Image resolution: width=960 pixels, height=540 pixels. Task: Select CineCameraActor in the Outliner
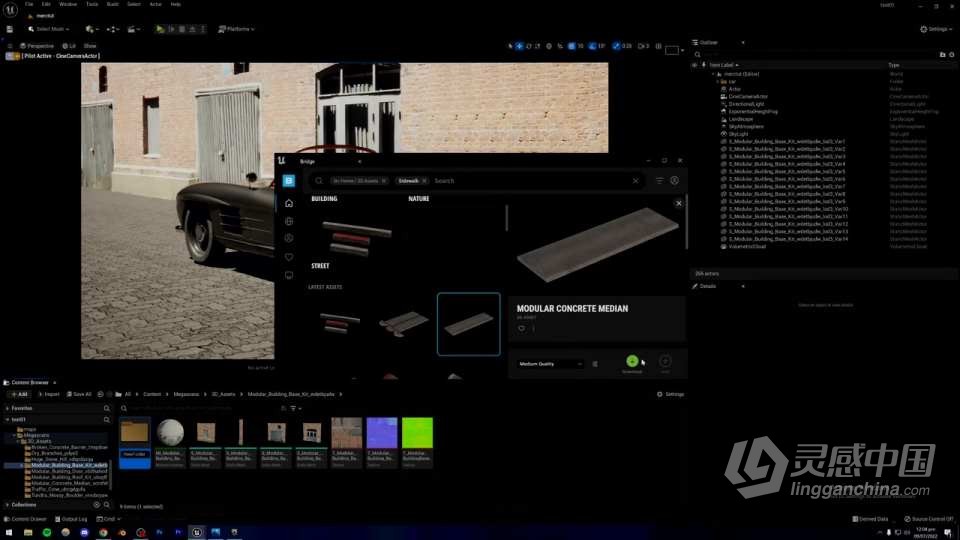coord(748,97)
